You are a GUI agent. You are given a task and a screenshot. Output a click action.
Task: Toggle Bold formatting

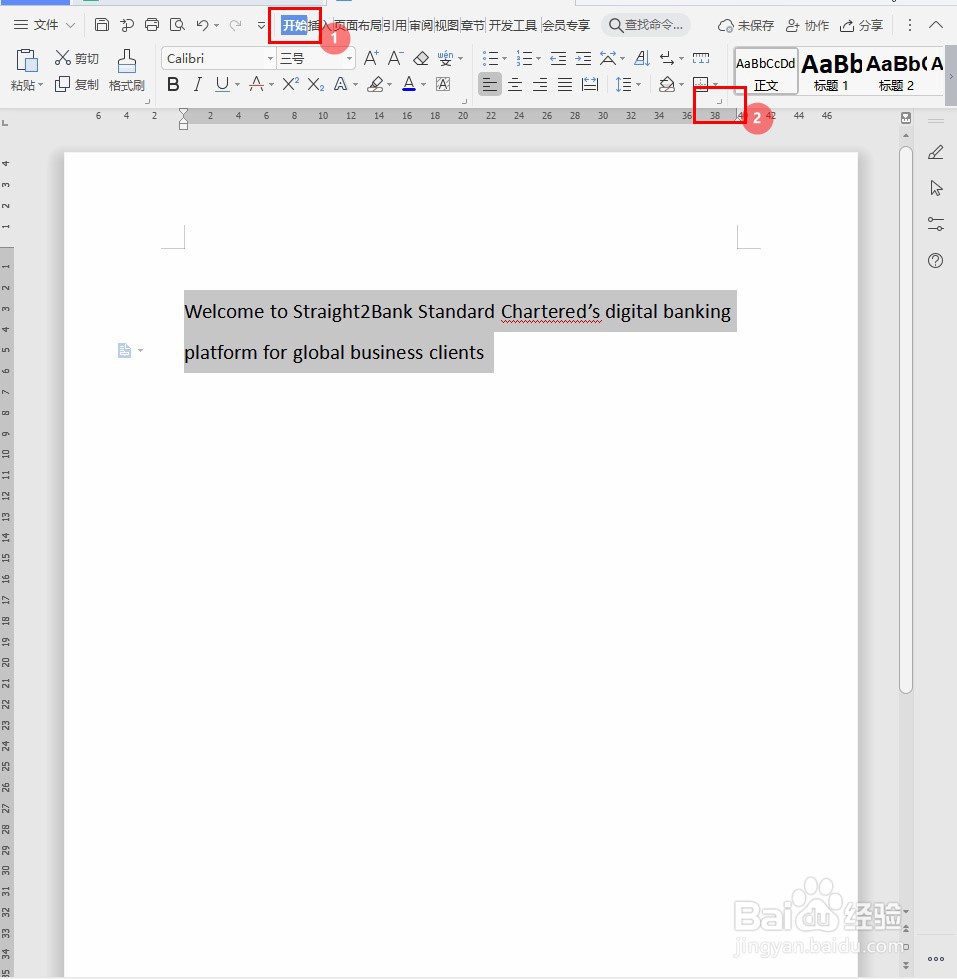(174, 84)
